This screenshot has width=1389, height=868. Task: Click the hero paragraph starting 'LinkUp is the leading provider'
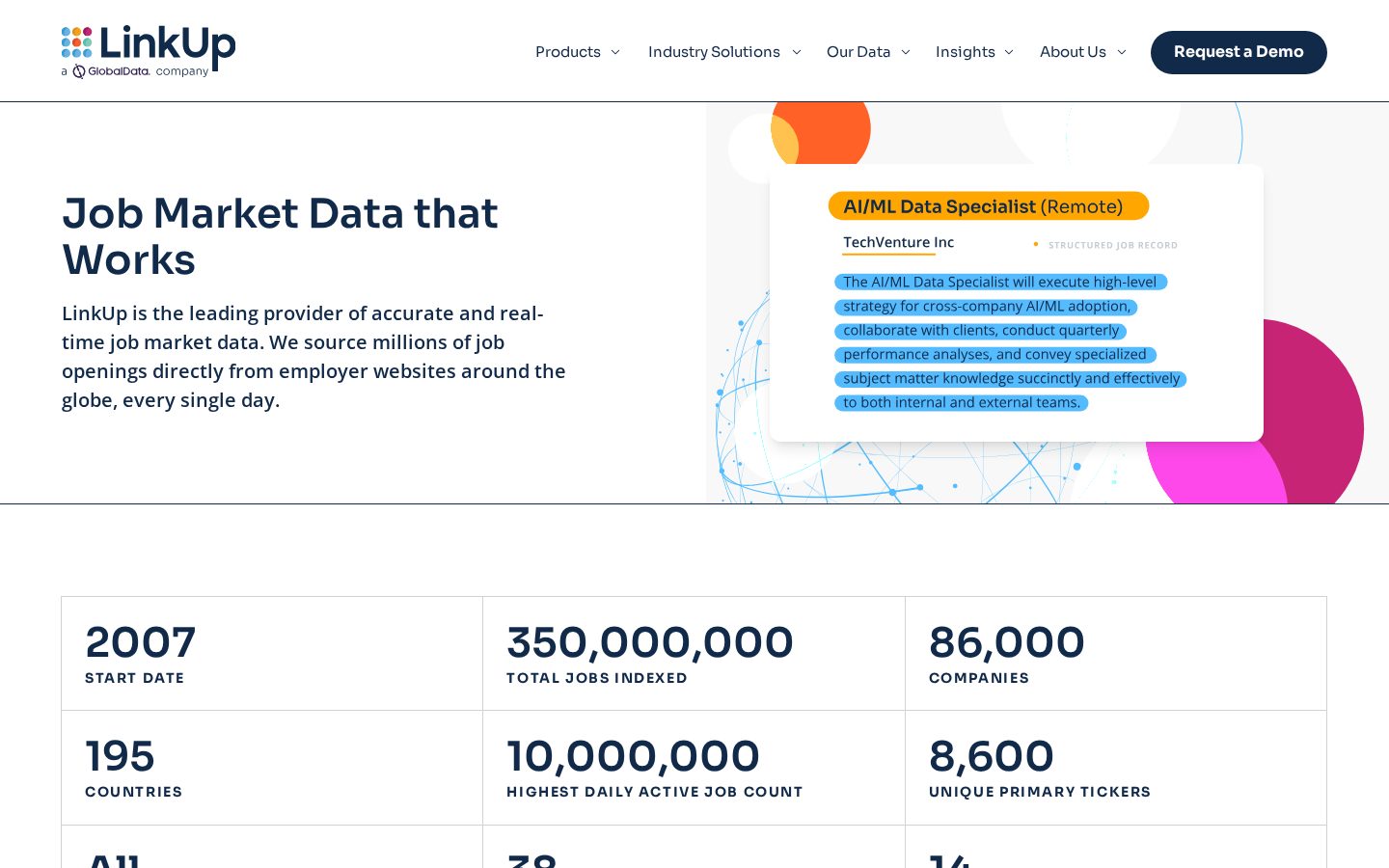click(314, 357)
